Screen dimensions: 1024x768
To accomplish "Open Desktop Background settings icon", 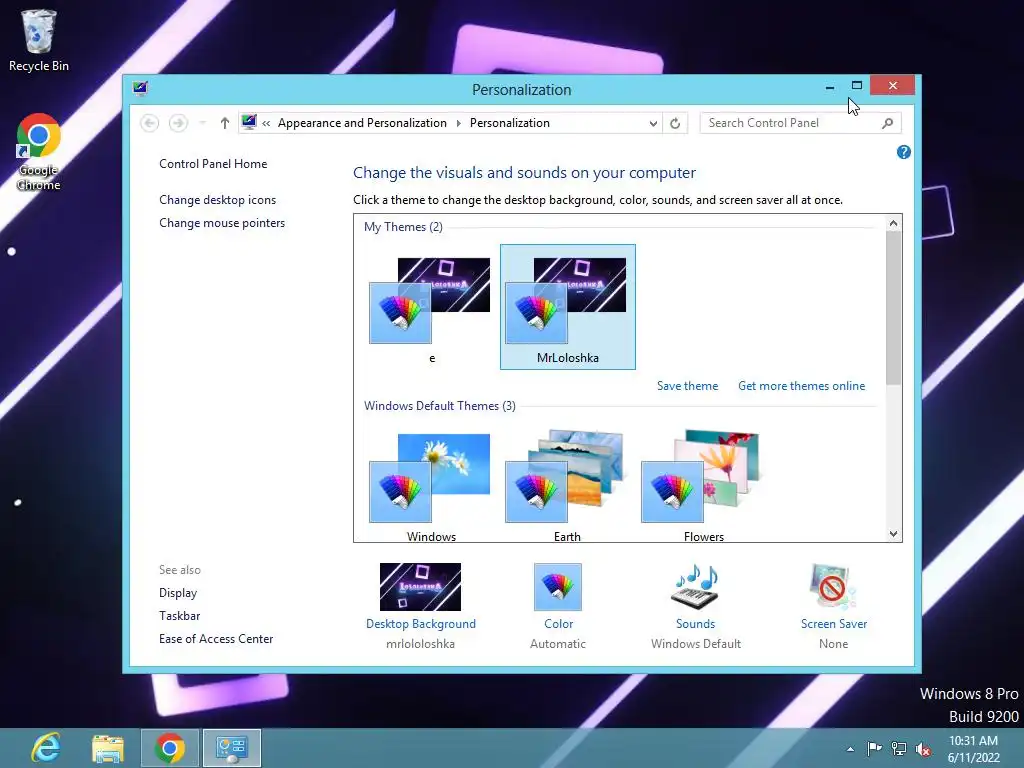I will click(x=421, y=586).
